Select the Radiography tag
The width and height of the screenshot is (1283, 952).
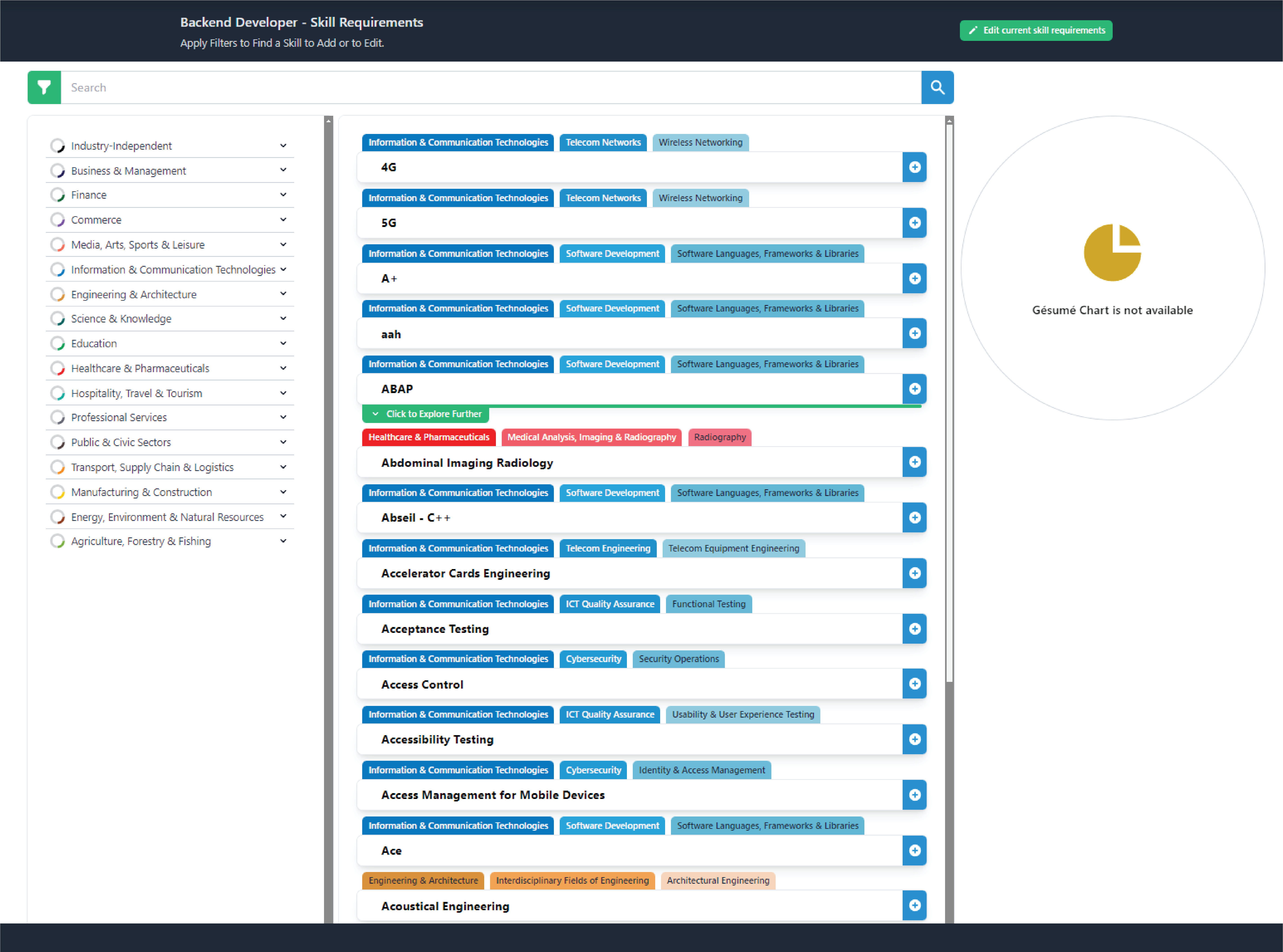pos(719,437)
